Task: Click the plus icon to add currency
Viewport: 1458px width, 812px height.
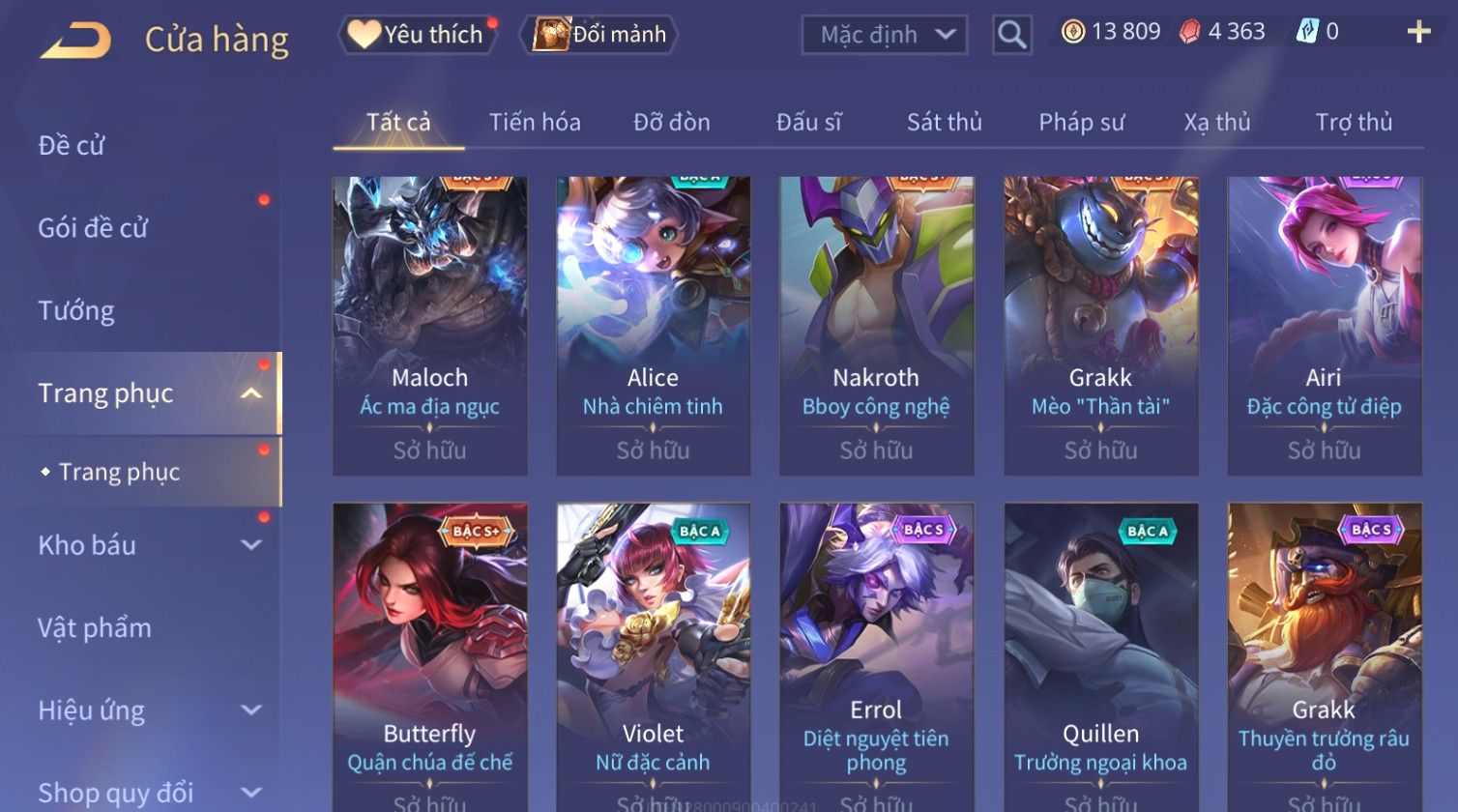Action: [x=1418, y=33]
